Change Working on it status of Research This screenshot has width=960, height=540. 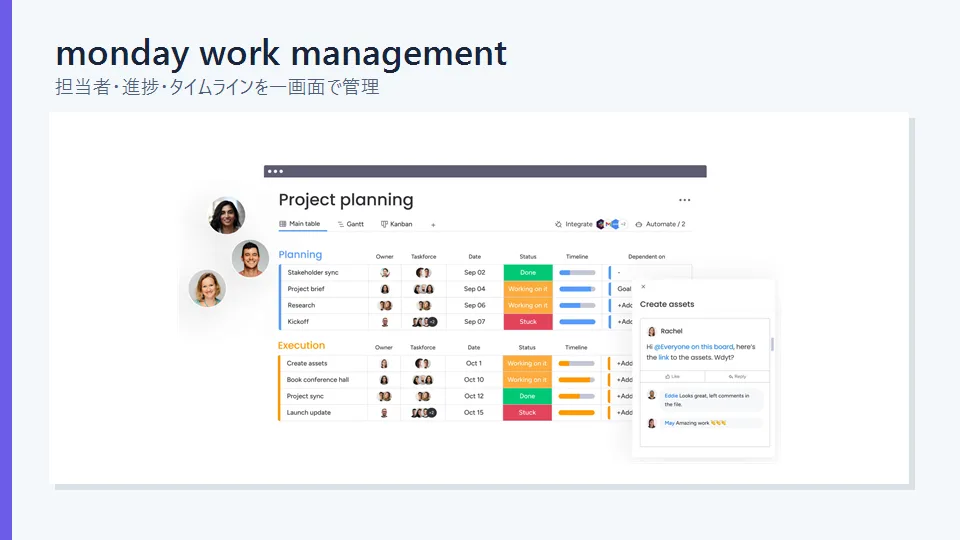[x=528, y=305]
